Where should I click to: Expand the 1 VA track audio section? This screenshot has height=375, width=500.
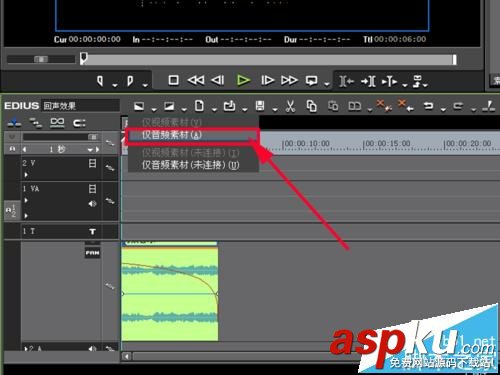[x=26, y=216]
